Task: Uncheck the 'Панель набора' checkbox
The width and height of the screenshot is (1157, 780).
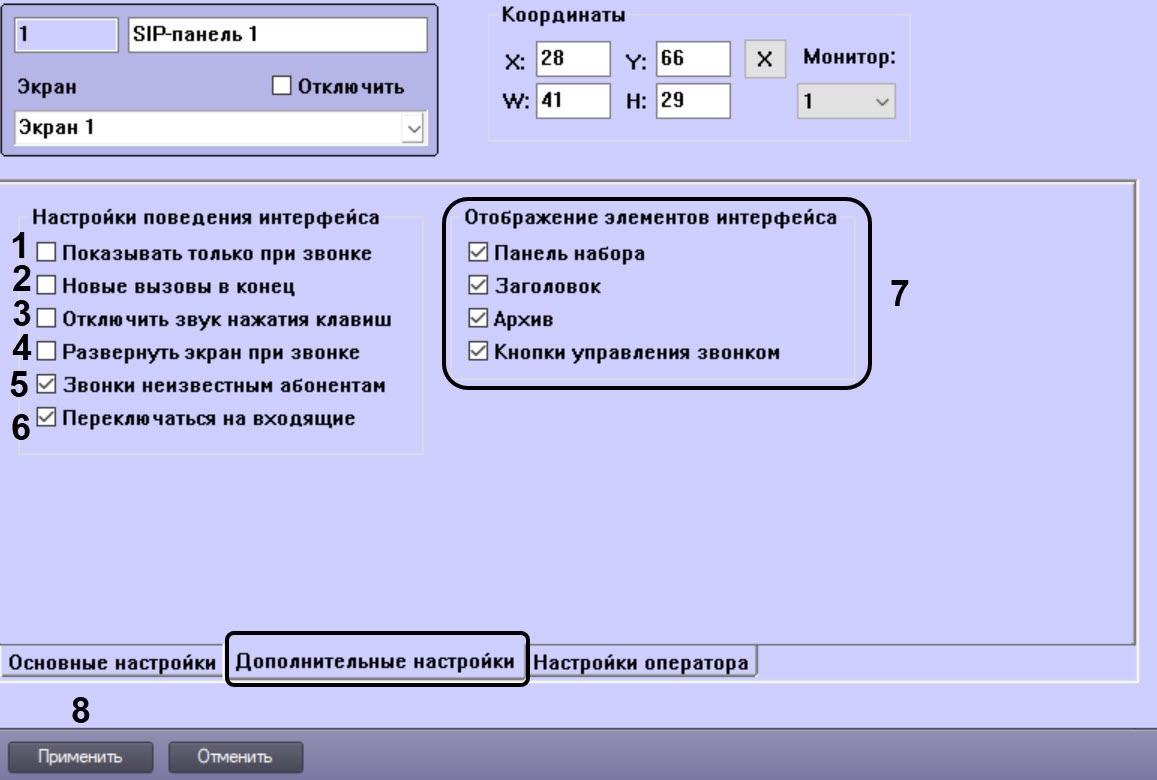Action: [475, 253]
